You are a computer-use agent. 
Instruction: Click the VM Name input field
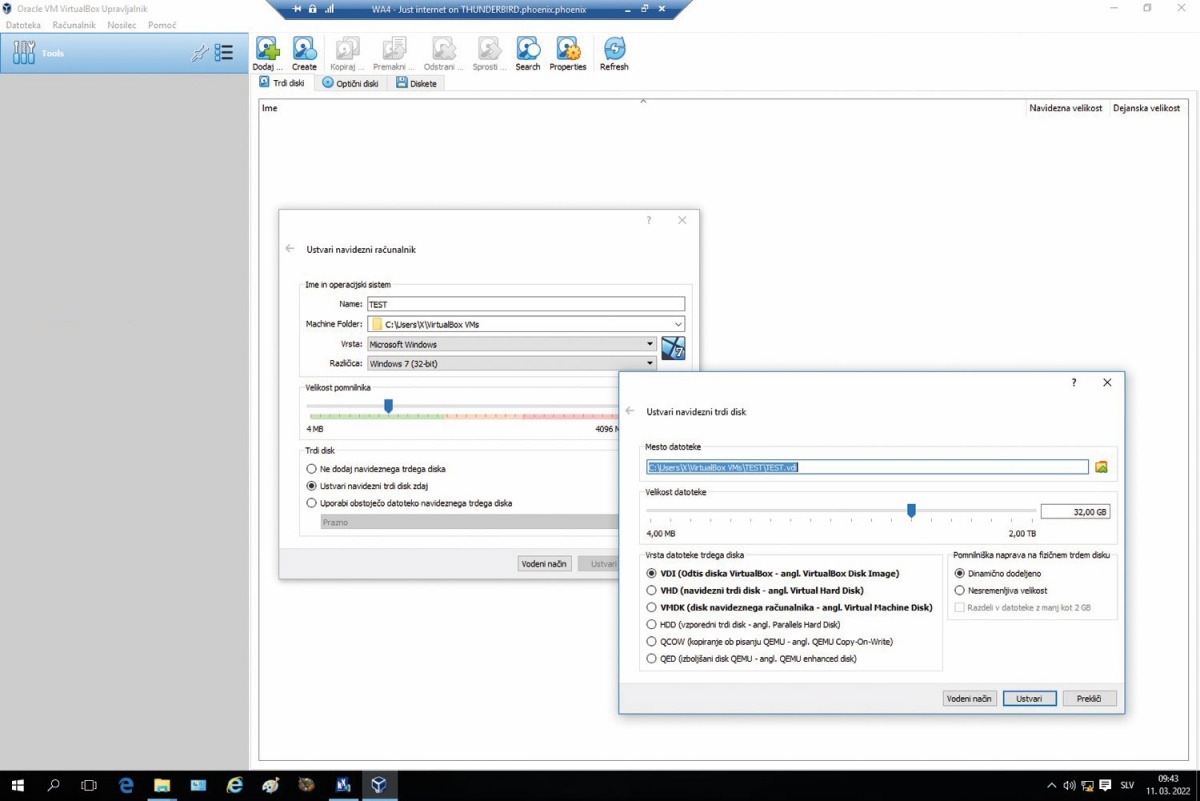pos(526,304)
